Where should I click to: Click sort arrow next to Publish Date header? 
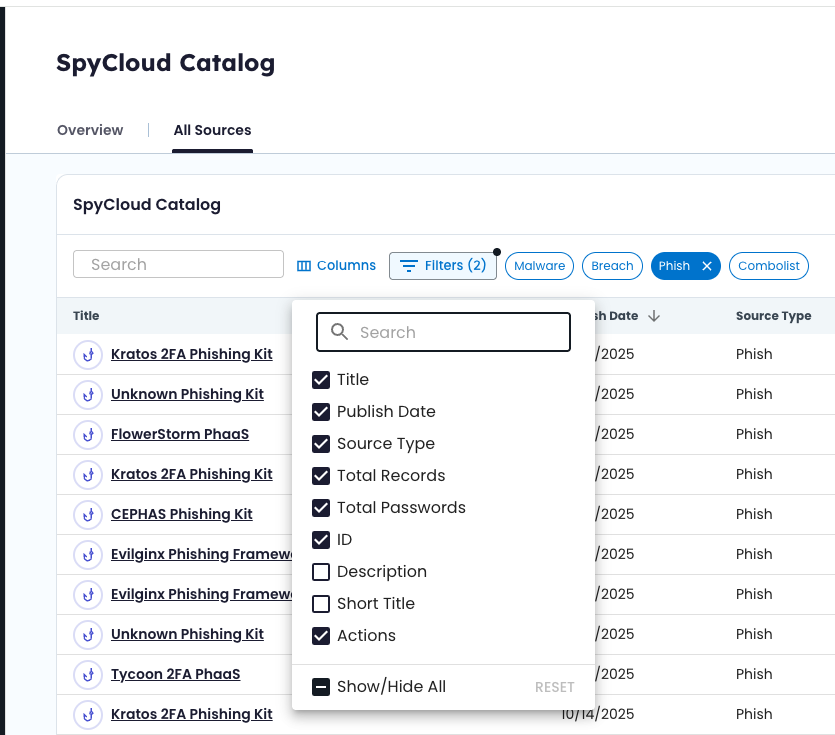click(x=654, y=316)
